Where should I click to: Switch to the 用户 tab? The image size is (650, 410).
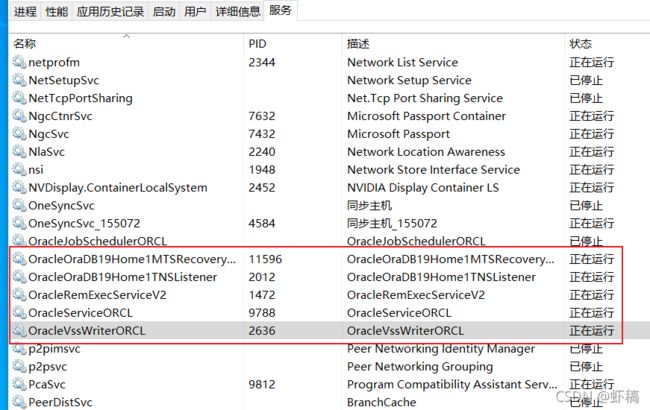click(195, 11)
